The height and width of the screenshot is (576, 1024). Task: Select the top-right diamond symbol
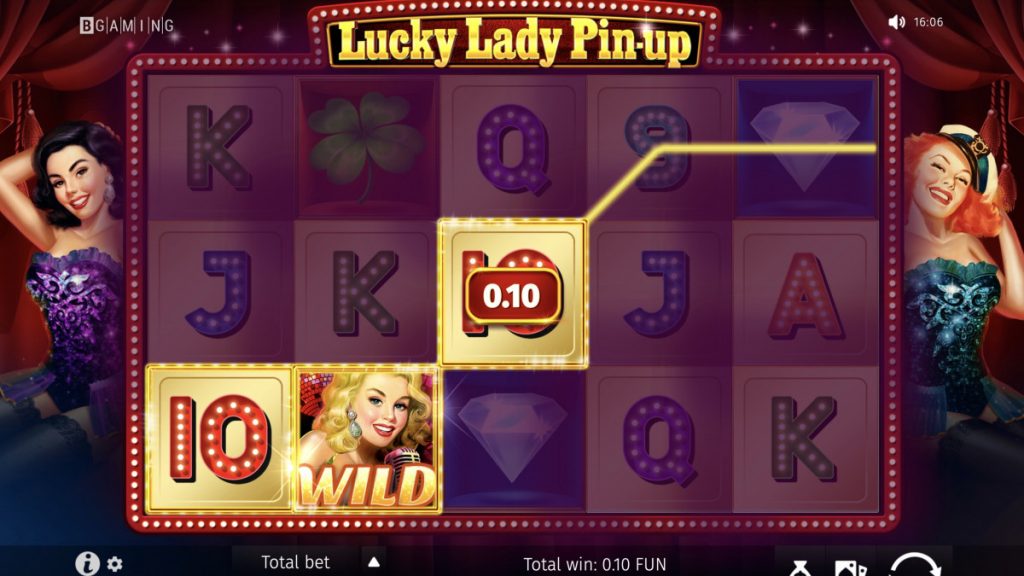click(x=805, y=147)
